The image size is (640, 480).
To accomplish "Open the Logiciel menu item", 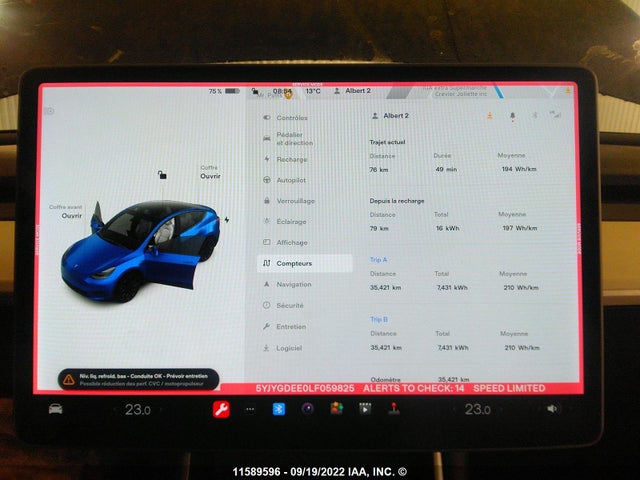I will (x=291, y=348).
